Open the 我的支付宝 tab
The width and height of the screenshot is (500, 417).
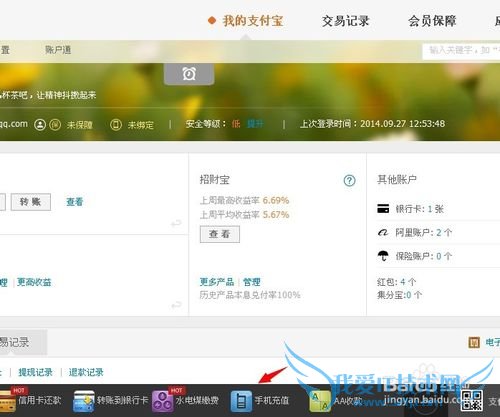[x=253, y=21]
